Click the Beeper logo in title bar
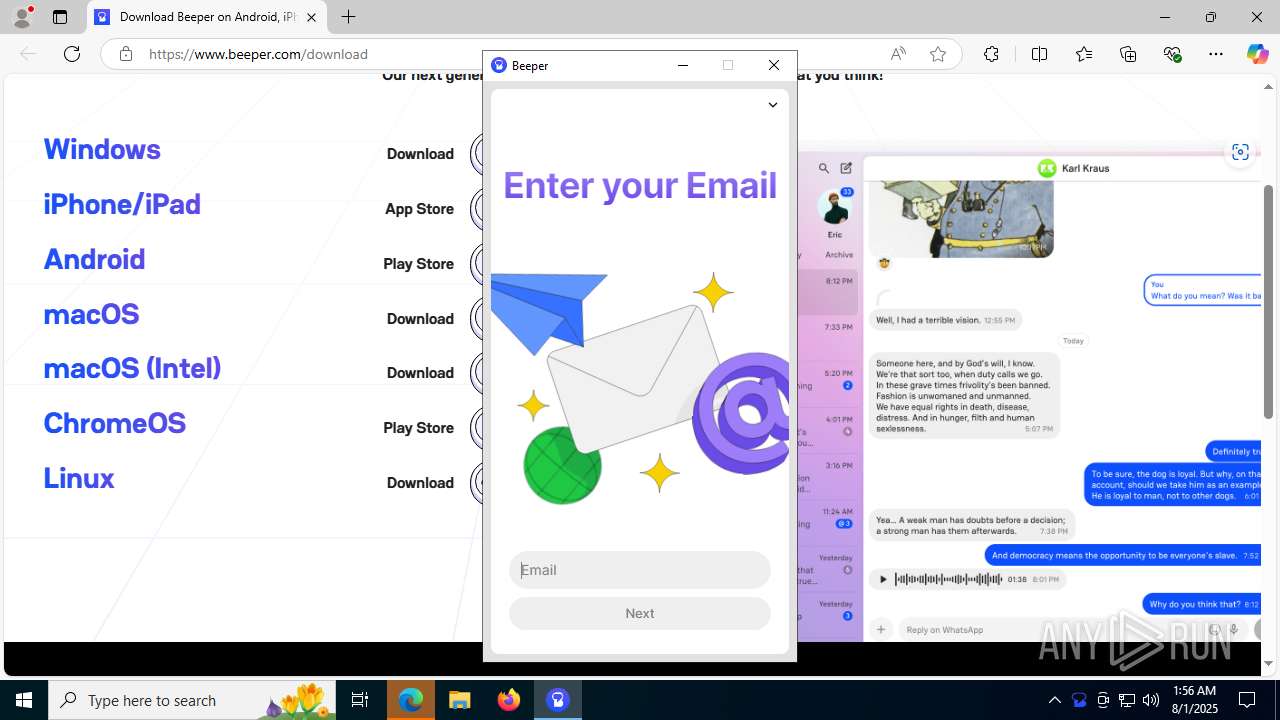 click(499, 66)
